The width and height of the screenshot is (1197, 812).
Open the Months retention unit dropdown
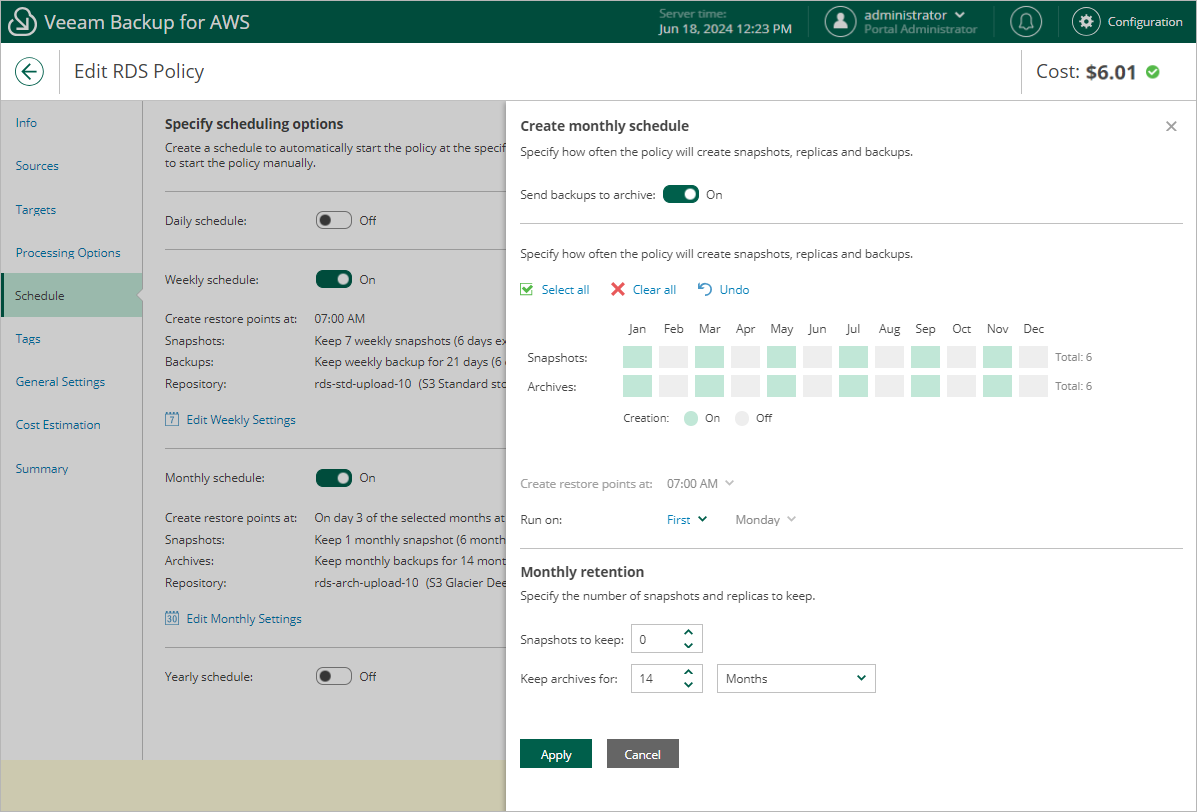[x=796, y=678]
